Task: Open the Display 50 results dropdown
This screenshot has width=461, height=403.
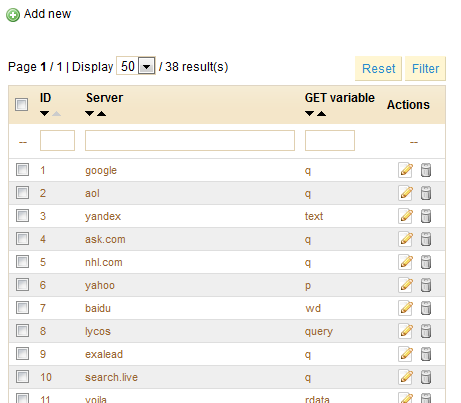Action: point(136,66)
